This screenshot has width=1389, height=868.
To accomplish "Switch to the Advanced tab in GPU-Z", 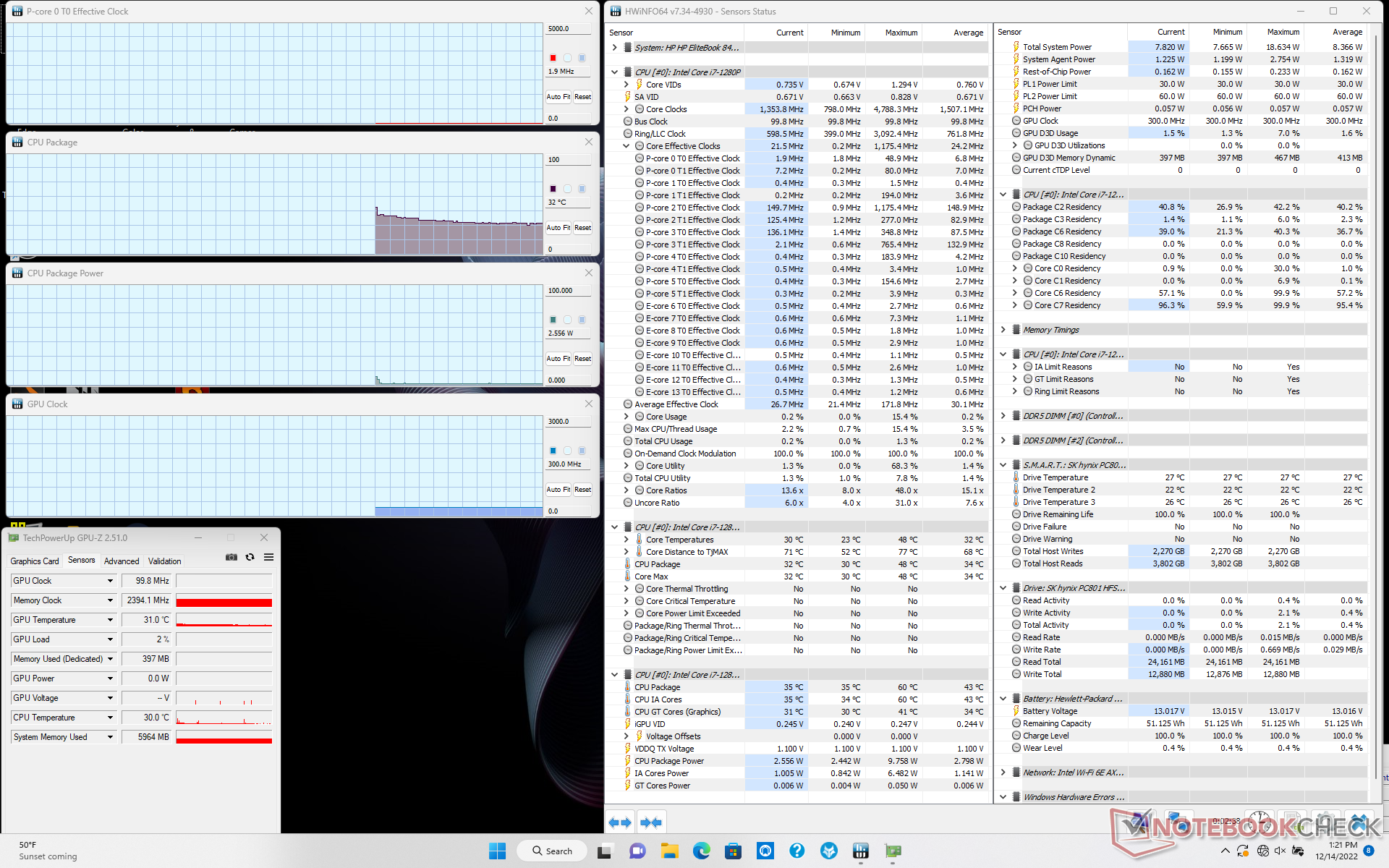I will tap(122, 561).
